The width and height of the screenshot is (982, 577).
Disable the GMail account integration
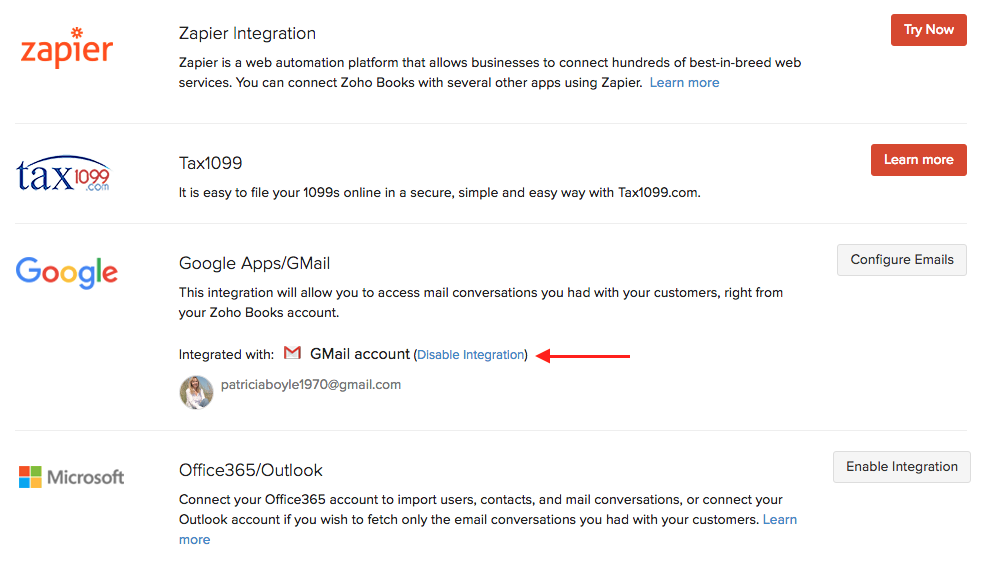(470, 355)
